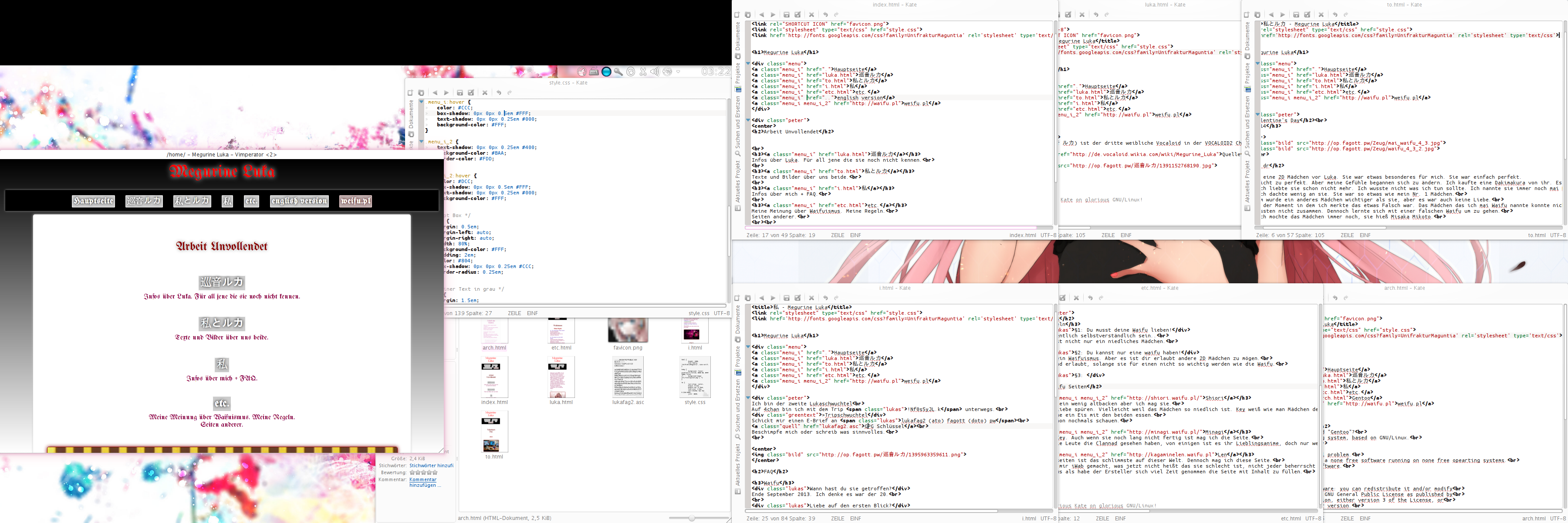Click UTF-8 encoding in style.css status bar
Image resolution: width=1568 pixels, height=523 pixels.
point(721,313)
